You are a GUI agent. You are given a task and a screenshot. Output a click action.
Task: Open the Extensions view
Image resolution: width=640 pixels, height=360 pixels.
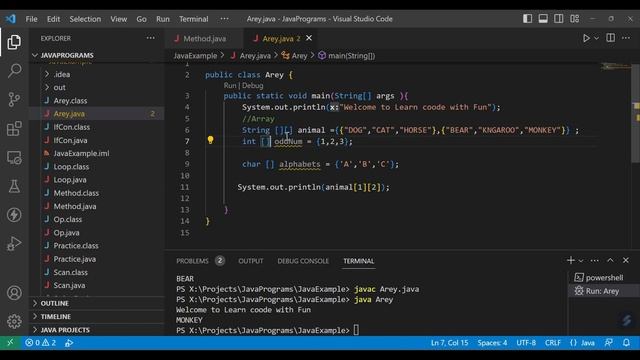(x=14, y=129)
